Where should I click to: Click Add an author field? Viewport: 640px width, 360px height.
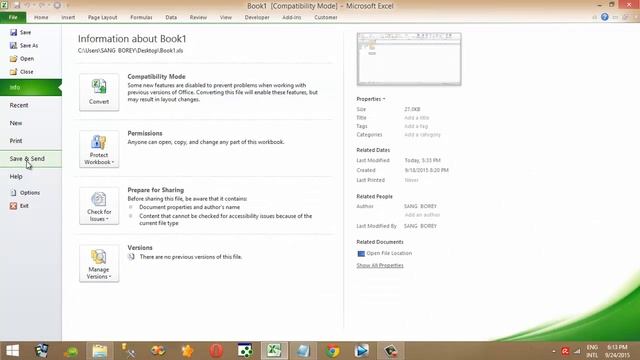tap(422, 215)
